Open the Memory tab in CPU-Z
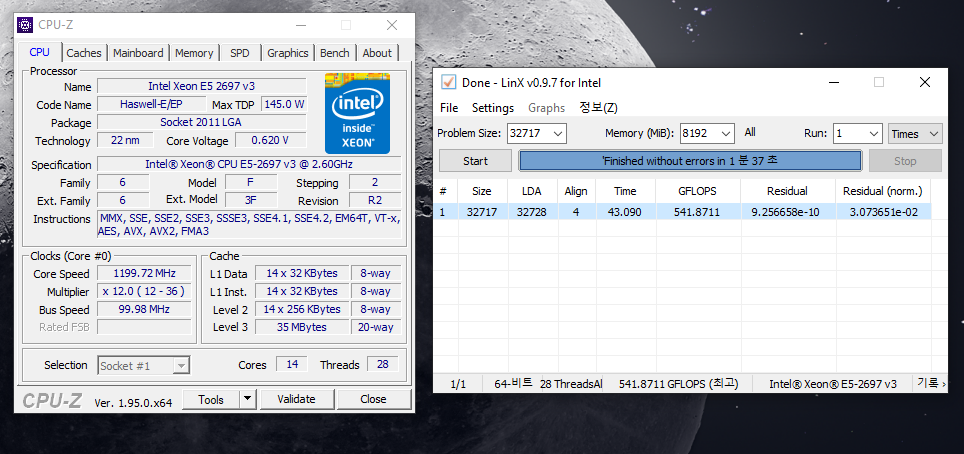Viewport: 964px width, 454px height. [194, 53]
